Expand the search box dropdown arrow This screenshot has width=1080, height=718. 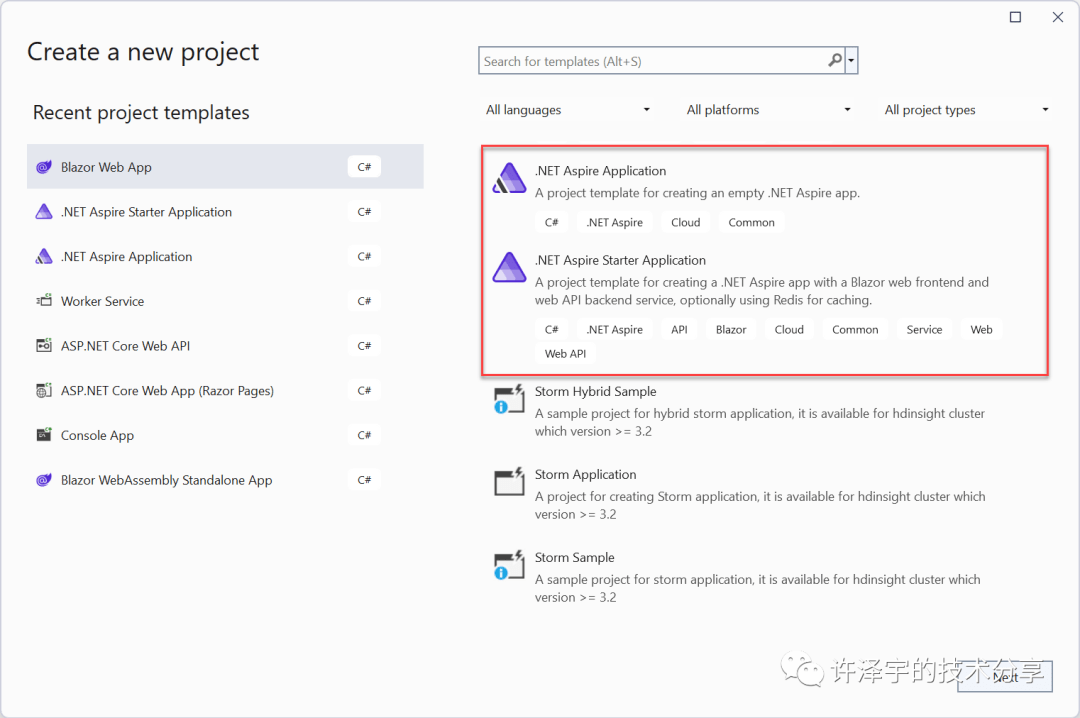pyautogui.click(x=852, y=60)
